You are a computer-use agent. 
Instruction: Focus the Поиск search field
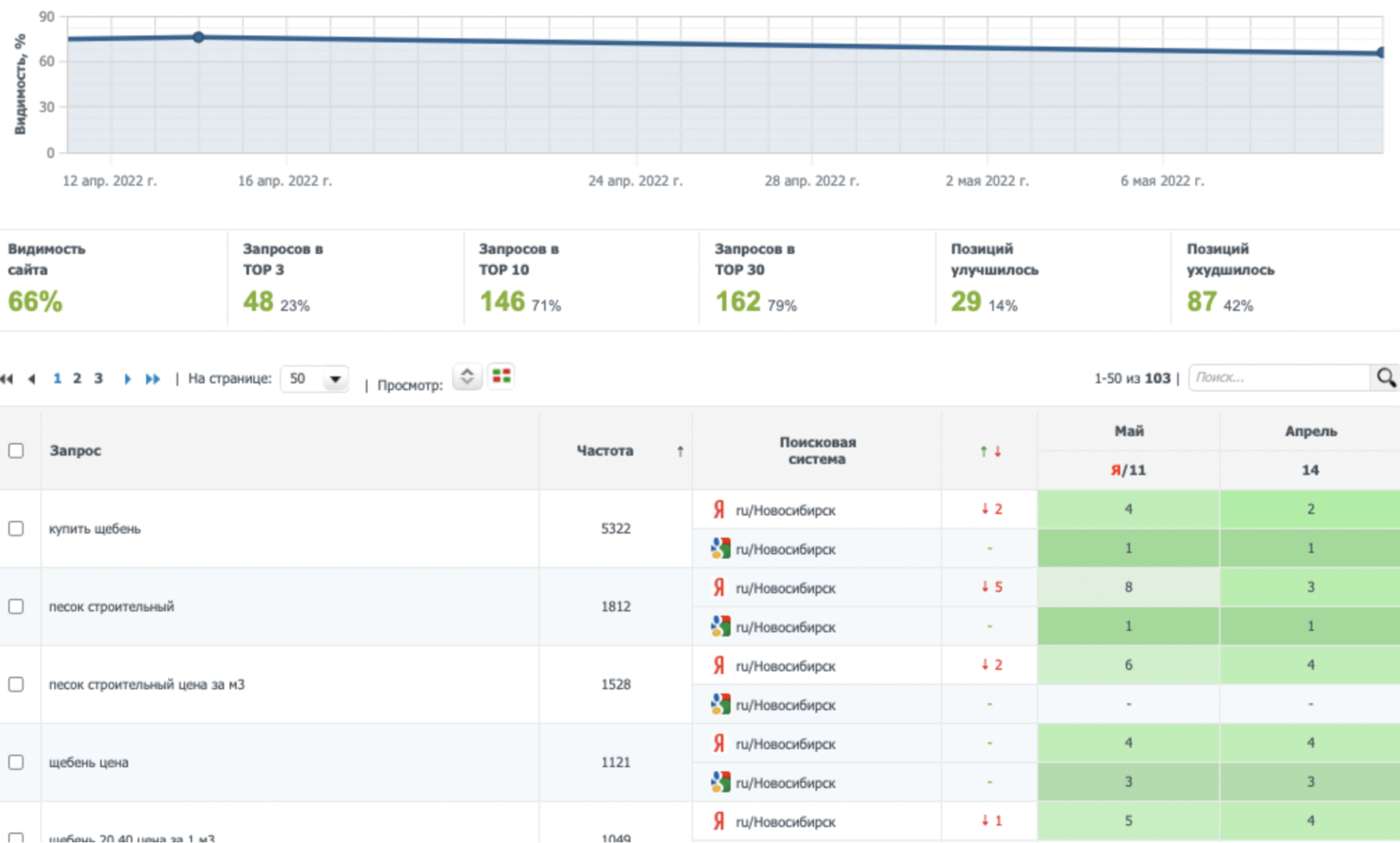1279,377
